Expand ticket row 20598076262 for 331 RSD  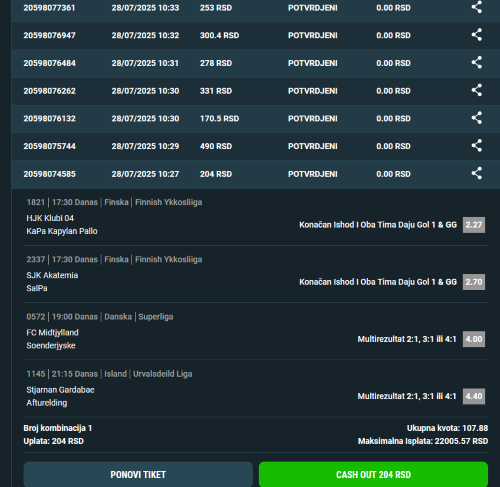click(256, 91)
